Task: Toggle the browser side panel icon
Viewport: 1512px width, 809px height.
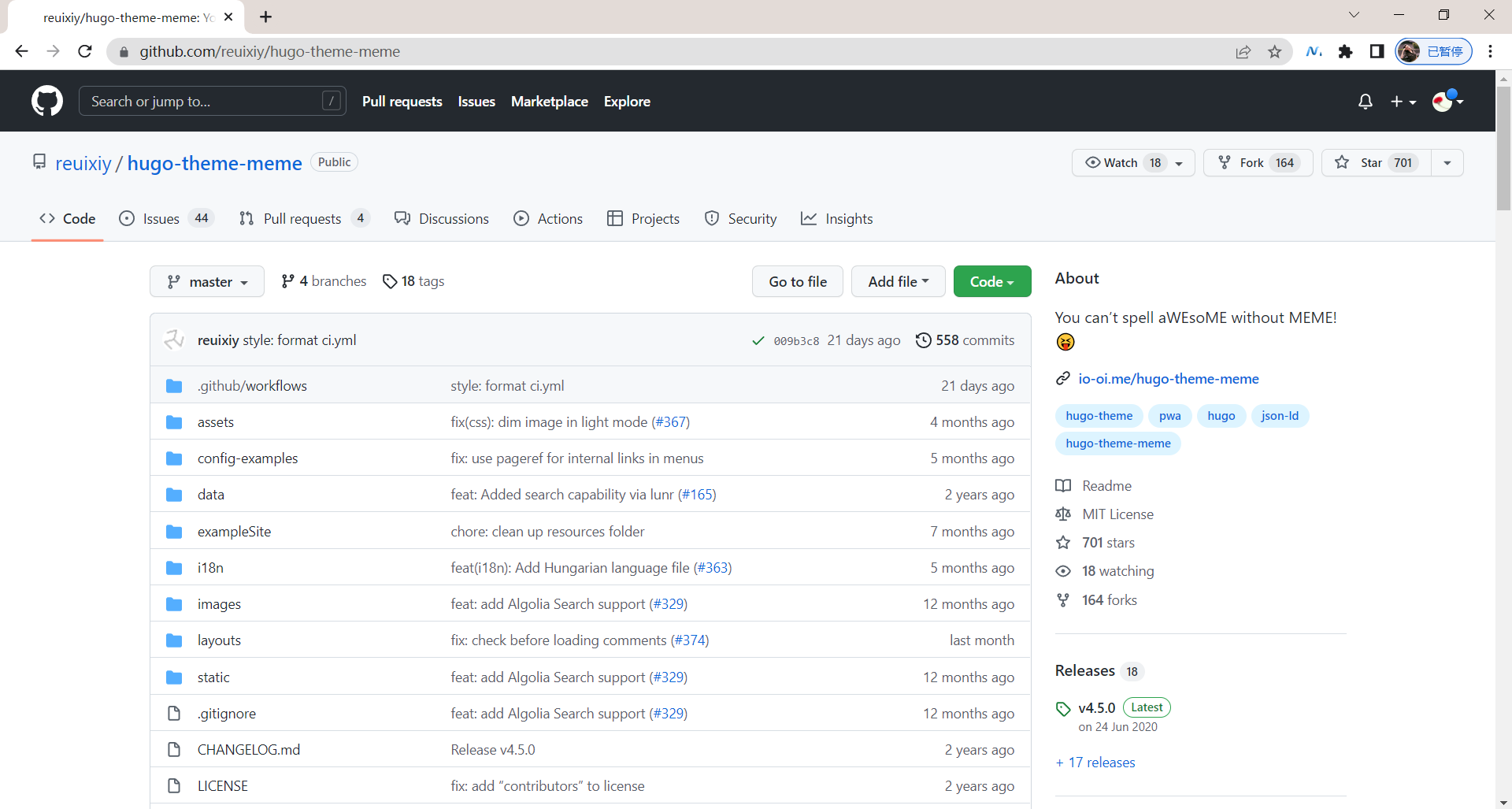Action: pyautogui.click(x=1377, y=51)
